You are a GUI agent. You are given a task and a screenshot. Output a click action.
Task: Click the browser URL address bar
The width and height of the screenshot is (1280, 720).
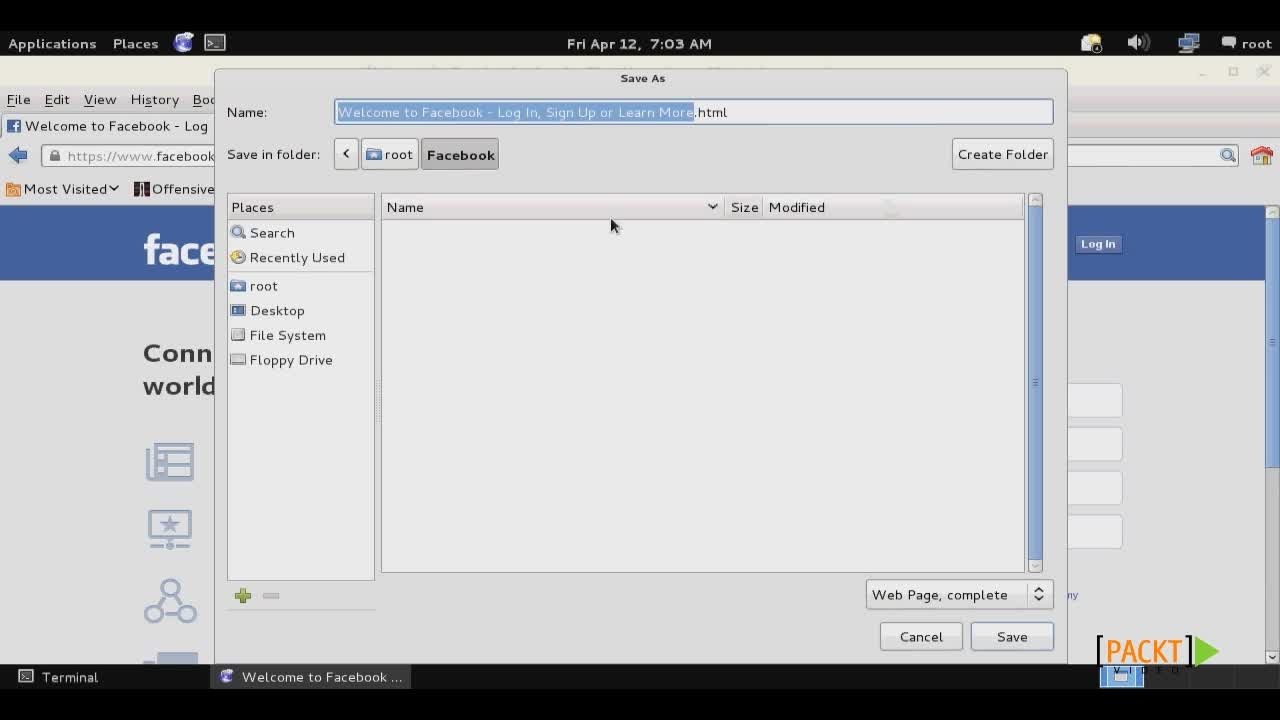click(x=130, y=155)
